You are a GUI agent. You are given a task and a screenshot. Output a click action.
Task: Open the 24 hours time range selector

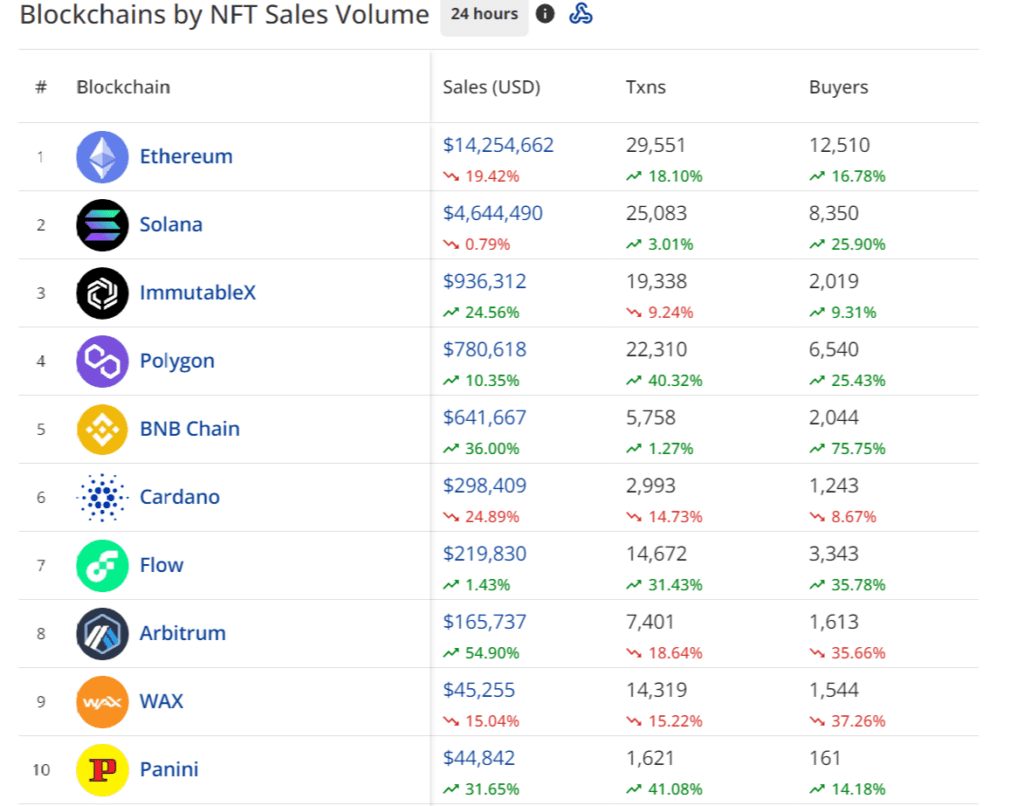click(484, 14)
